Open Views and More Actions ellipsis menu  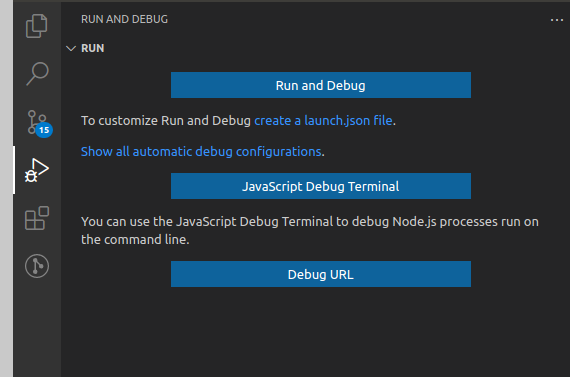[557, 20]
